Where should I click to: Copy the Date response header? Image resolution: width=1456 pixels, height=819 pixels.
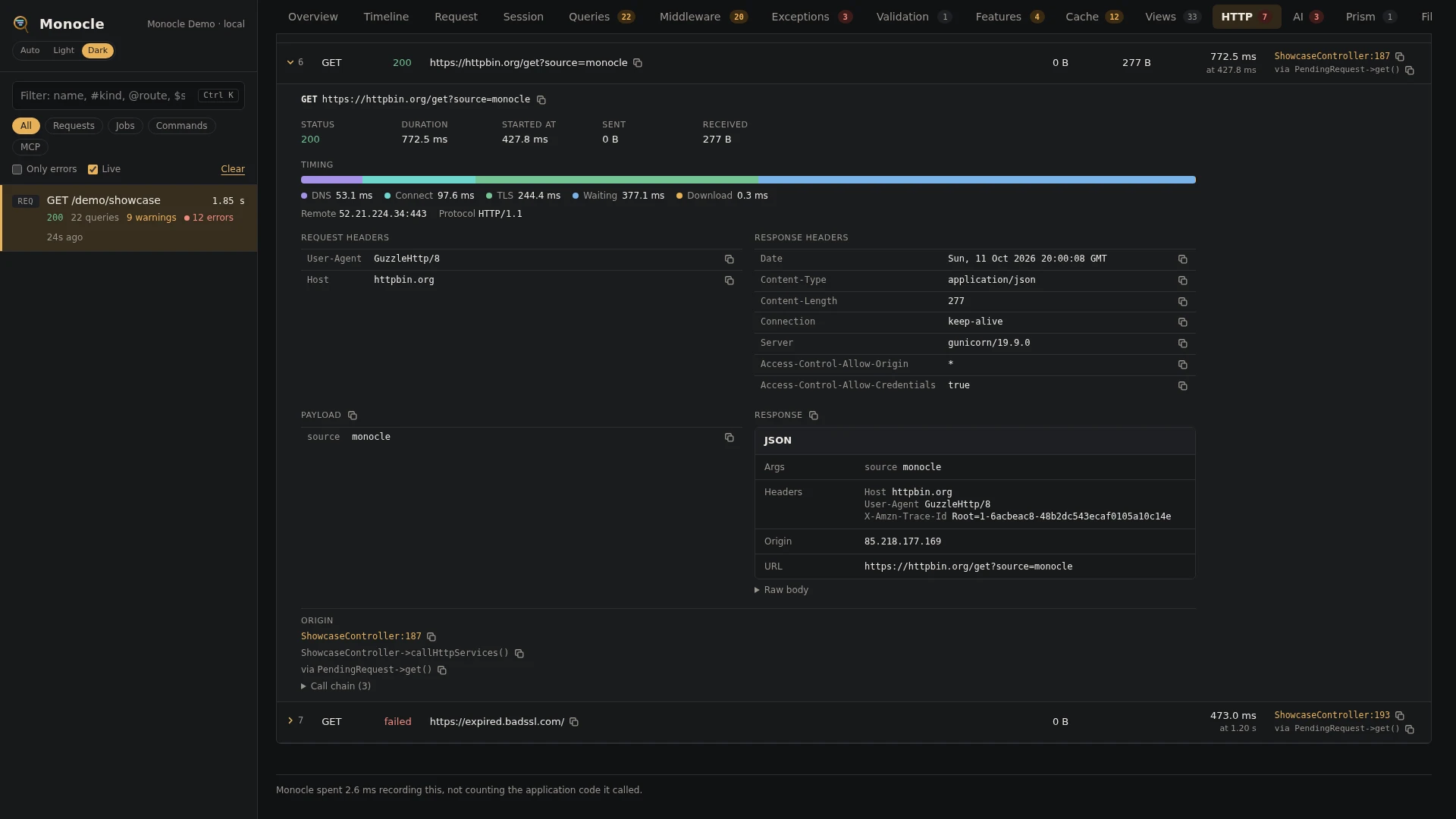(x=1183, y=259)
